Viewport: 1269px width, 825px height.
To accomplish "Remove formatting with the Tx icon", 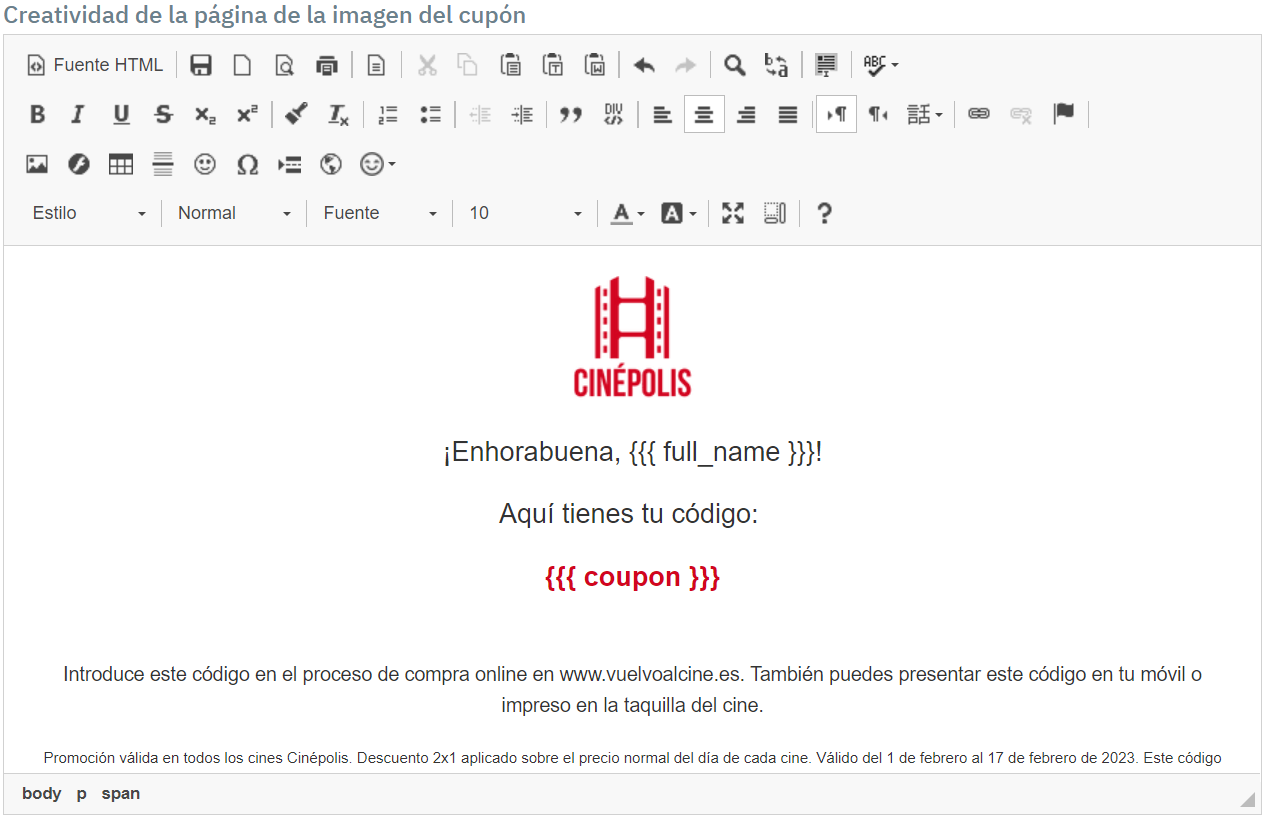I will point(338,114).
